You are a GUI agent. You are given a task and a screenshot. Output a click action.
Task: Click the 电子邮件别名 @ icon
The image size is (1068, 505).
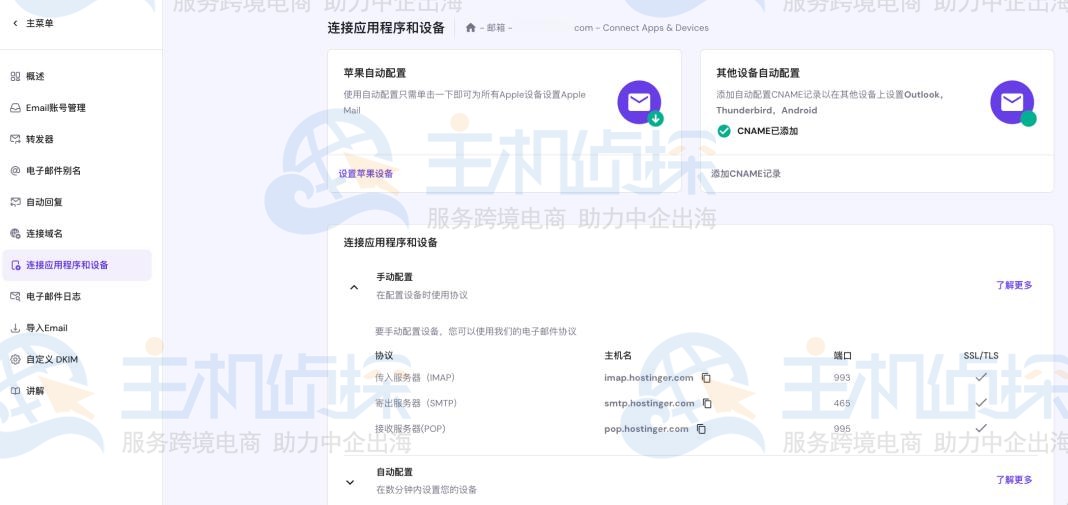(15, 170)
